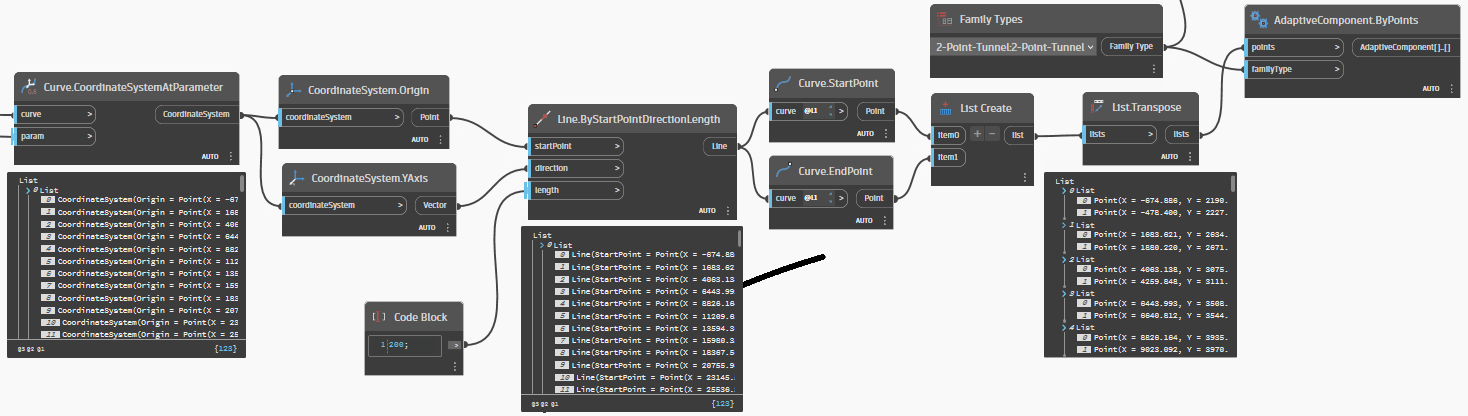
Task: Add an item with List Create plus button
Action: [978, 134]
